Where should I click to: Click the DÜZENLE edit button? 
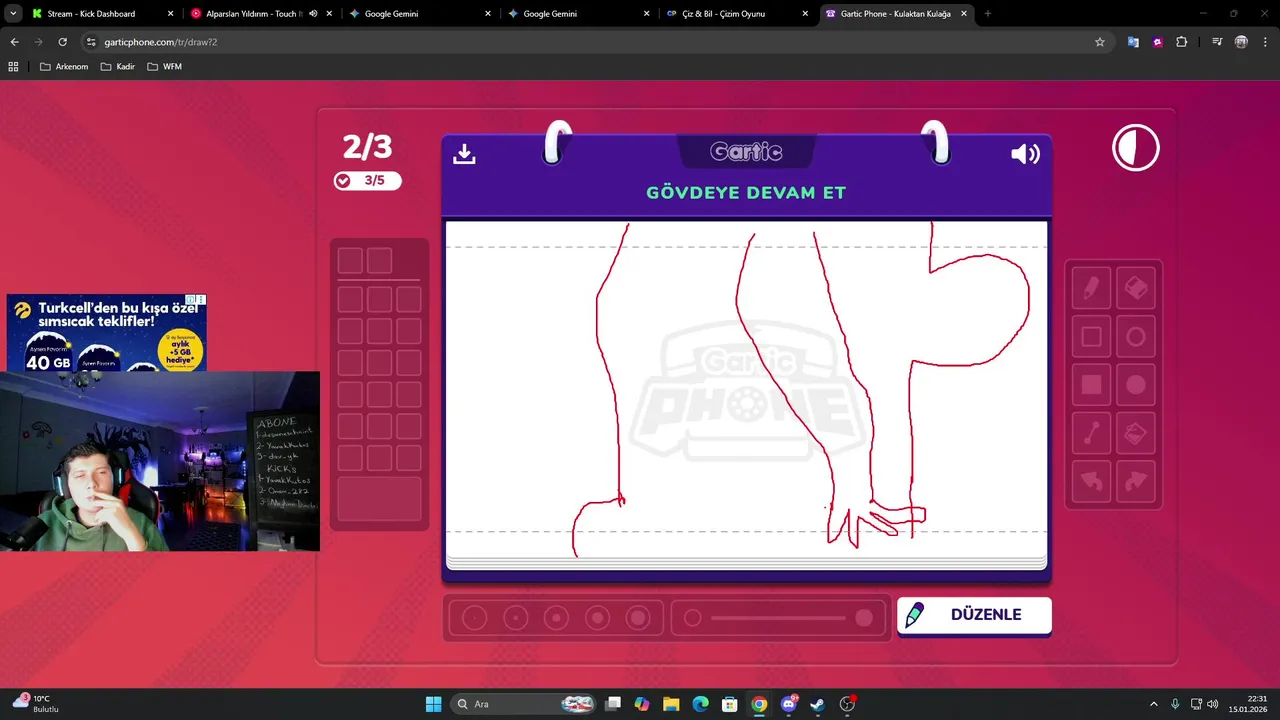click(974, 615)
